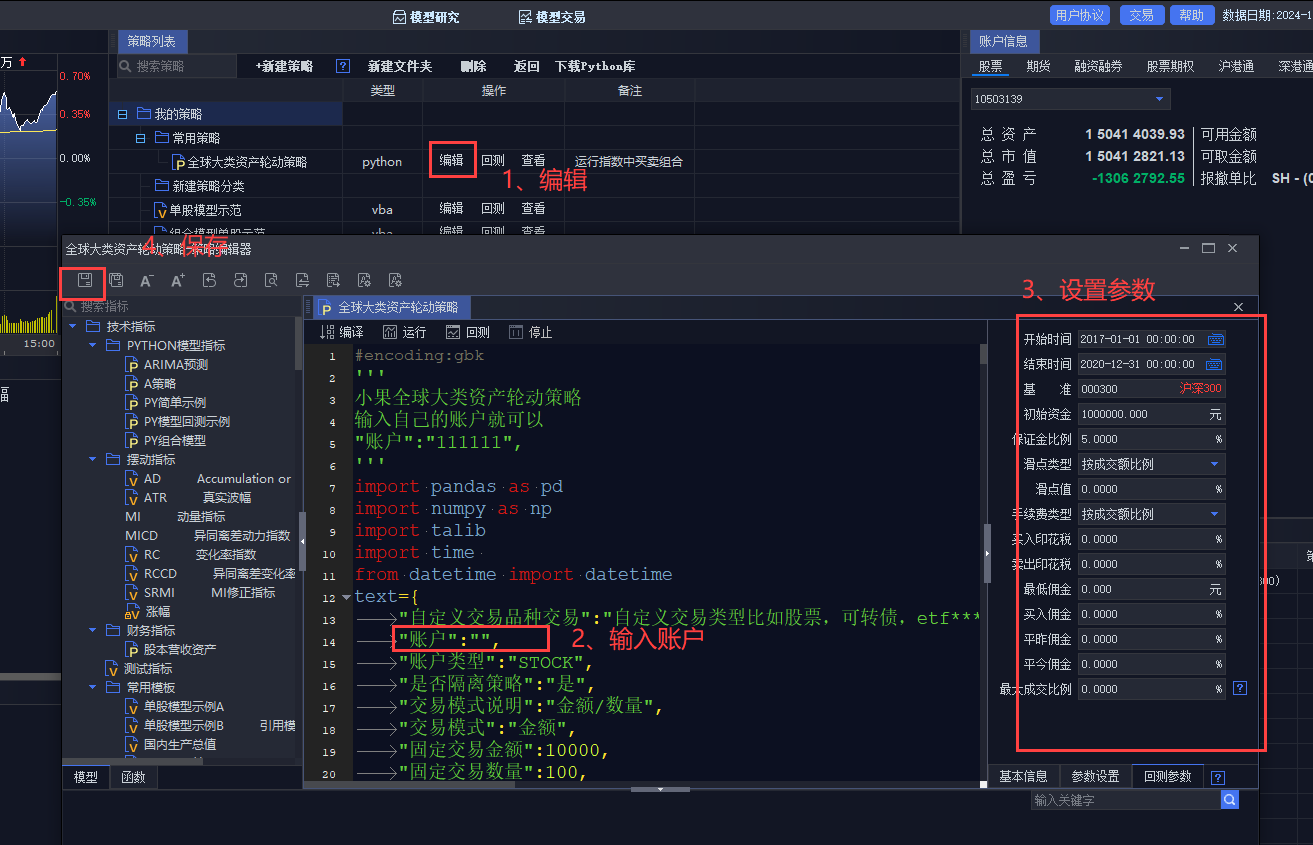Viewport: 1313px width, 845px height.
Task: Click 下载Python库
Action: (595, 66)
